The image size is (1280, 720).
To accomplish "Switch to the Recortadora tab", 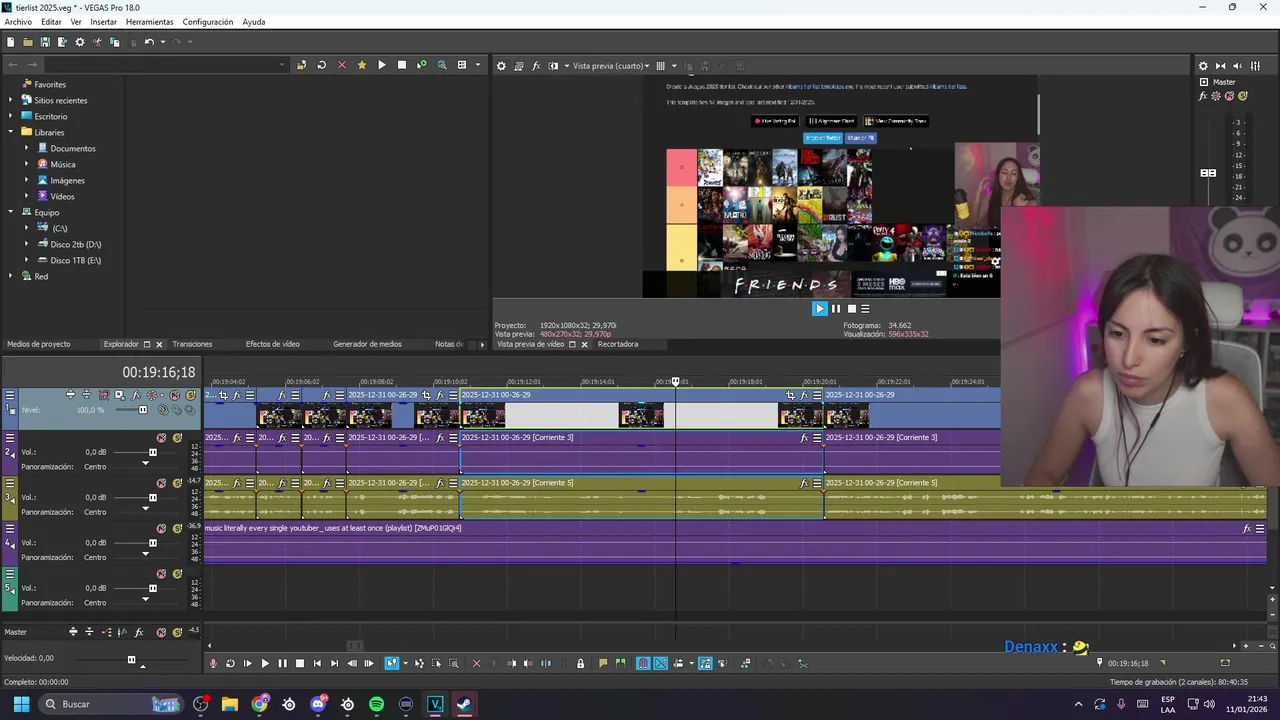I will tap(618, 344).
